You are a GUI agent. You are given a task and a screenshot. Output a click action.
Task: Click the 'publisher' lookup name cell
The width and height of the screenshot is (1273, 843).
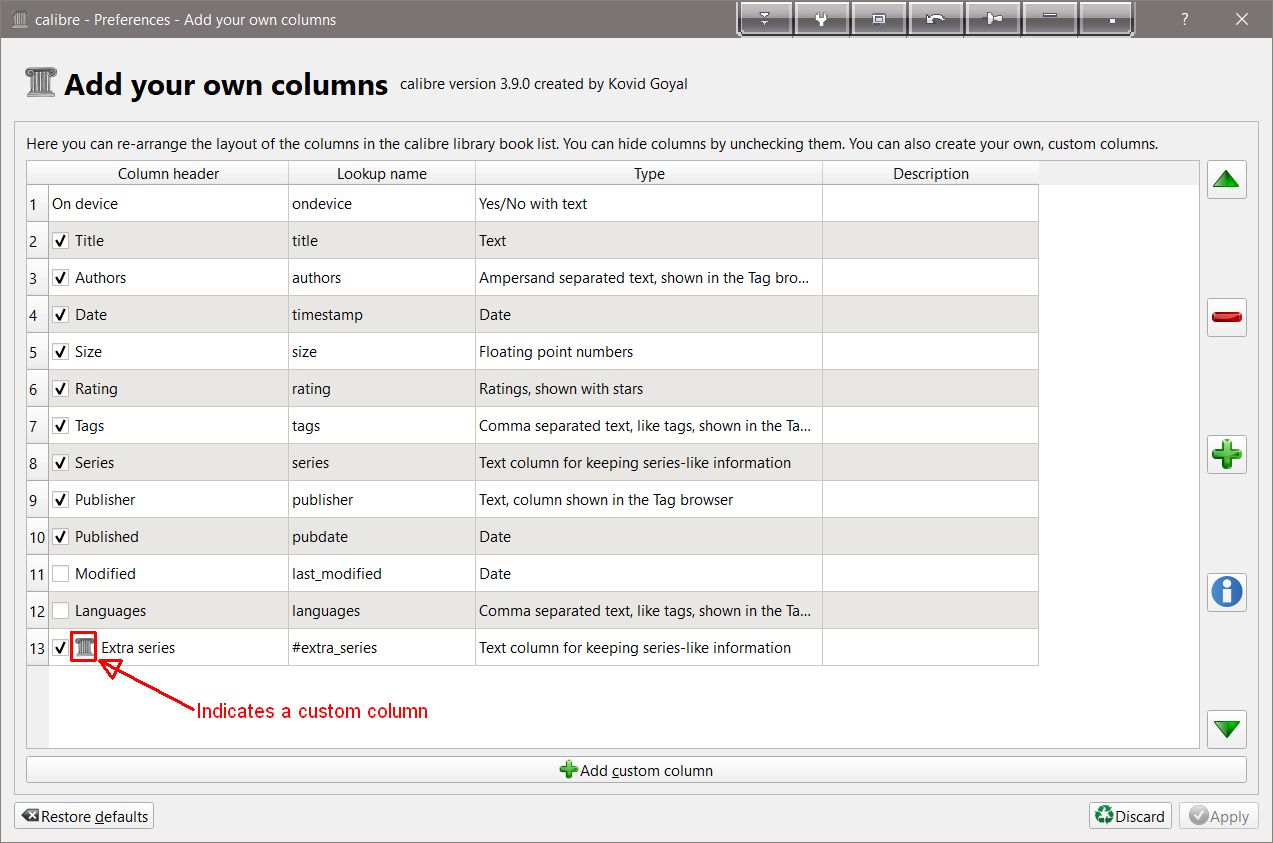pyautogui.click(x=382, y=500)
